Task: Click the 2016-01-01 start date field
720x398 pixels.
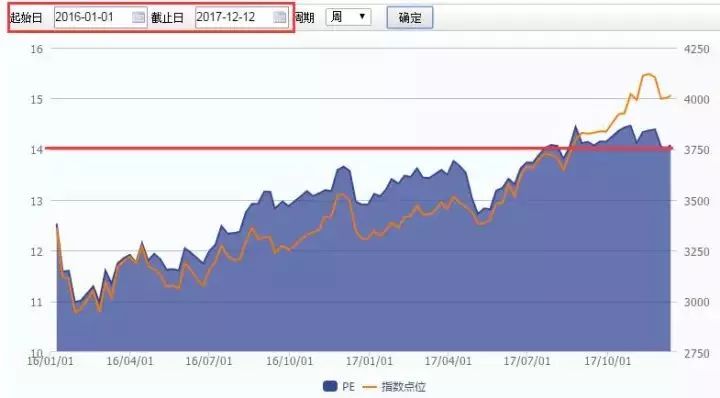Action: click(101, 17)
